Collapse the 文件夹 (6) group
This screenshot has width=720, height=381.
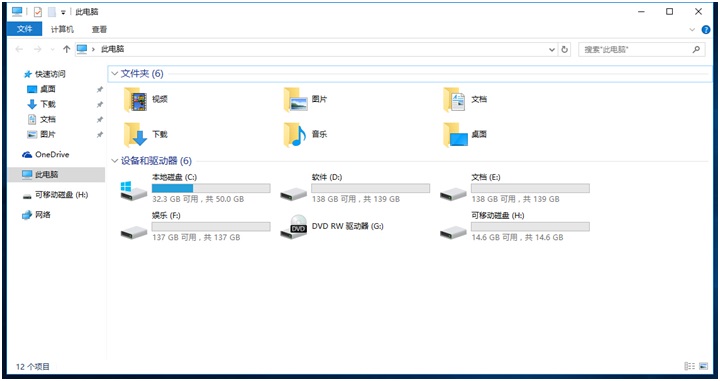(x=115, y=73)
